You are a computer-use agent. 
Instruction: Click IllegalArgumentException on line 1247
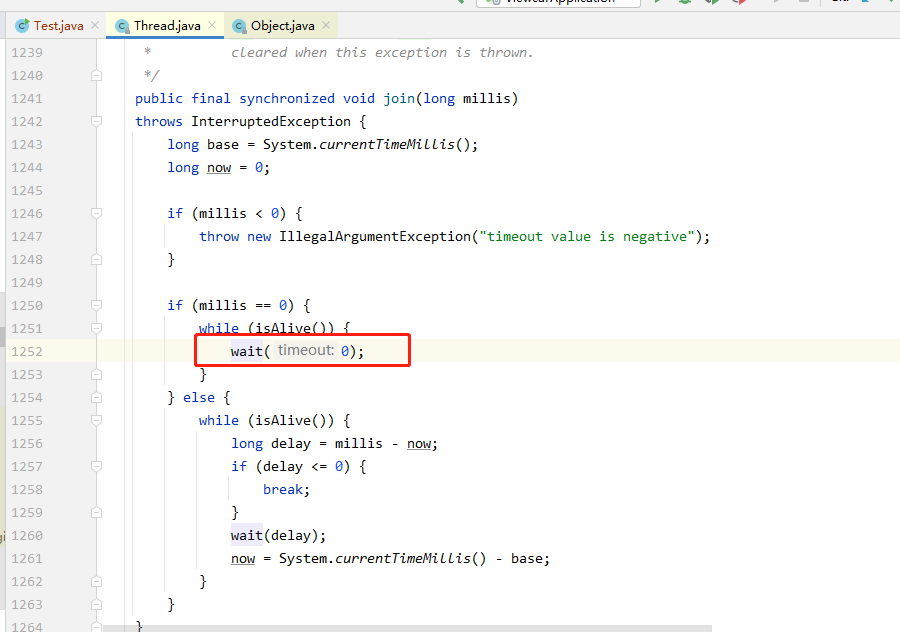tap(375, 236)
